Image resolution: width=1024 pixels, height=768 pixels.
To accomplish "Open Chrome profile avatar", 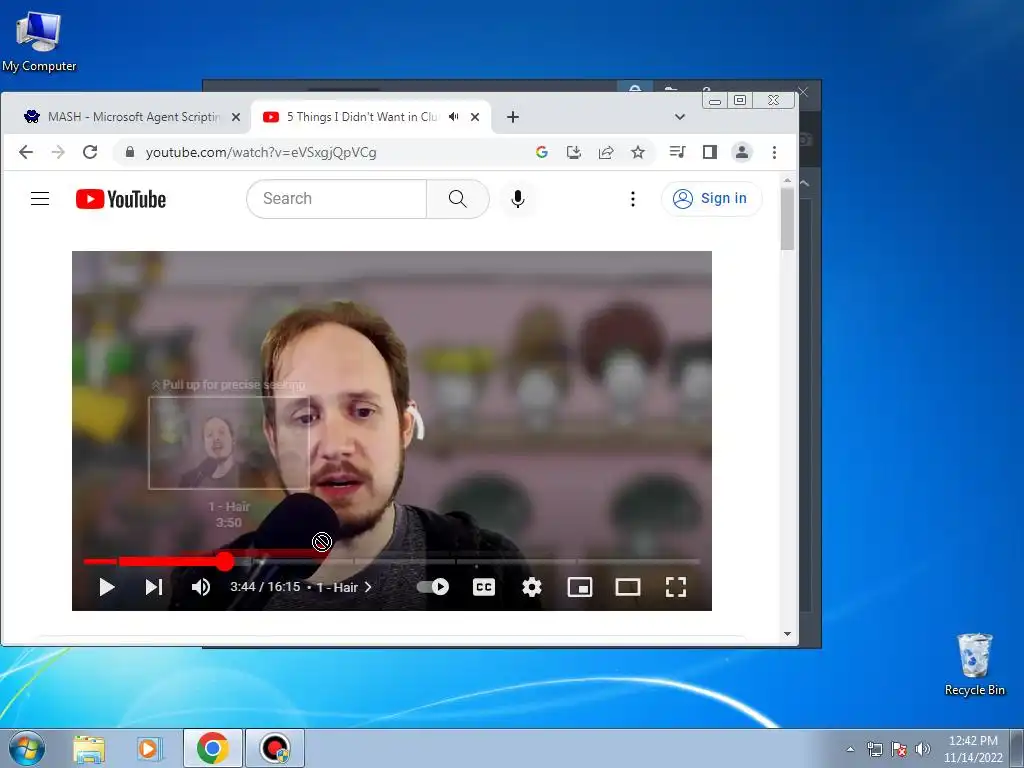I will point(742,152).
